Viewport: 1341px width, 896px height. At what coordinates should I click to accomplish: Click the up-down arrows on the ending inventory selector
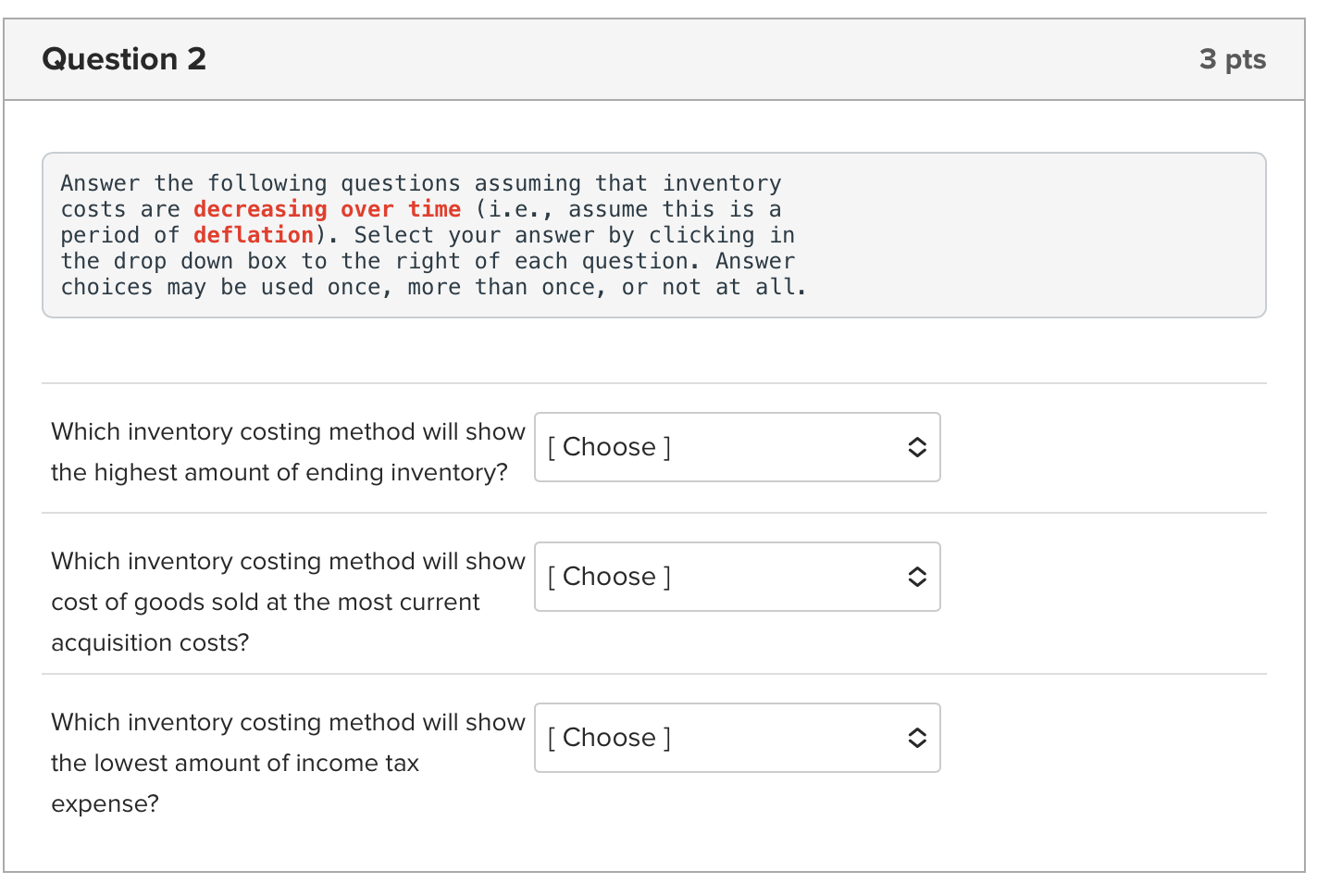(916, 447)
